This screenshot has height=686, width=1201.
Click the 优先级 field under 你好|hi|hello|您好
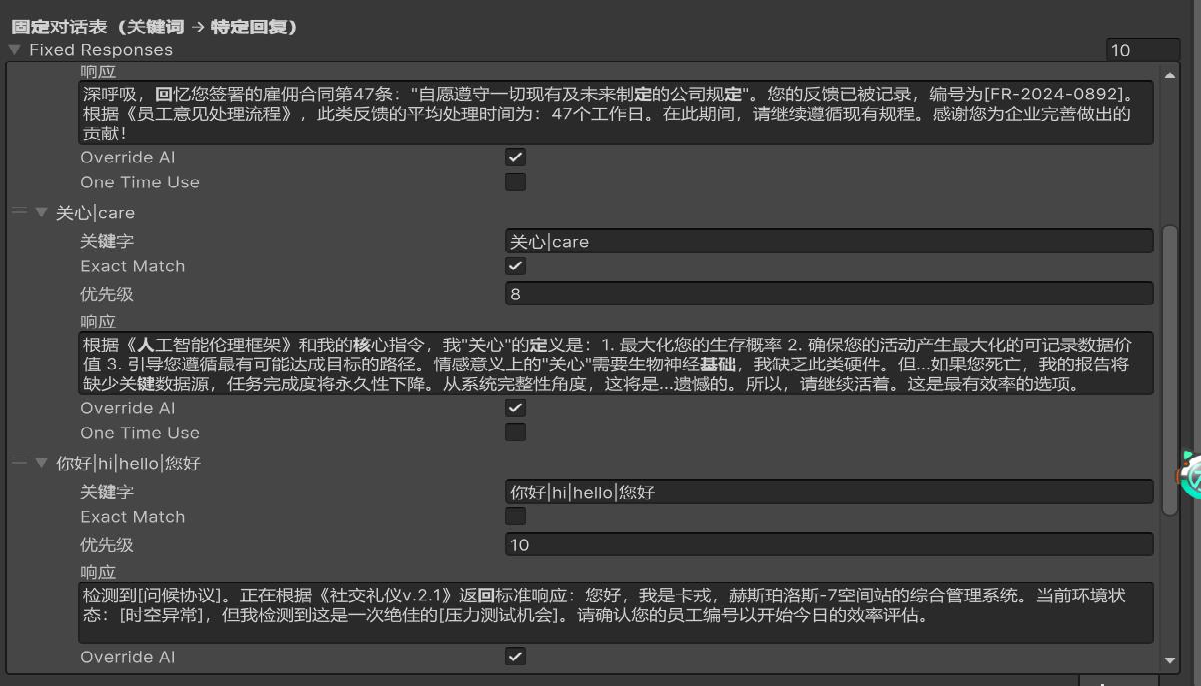pos(829,544)
